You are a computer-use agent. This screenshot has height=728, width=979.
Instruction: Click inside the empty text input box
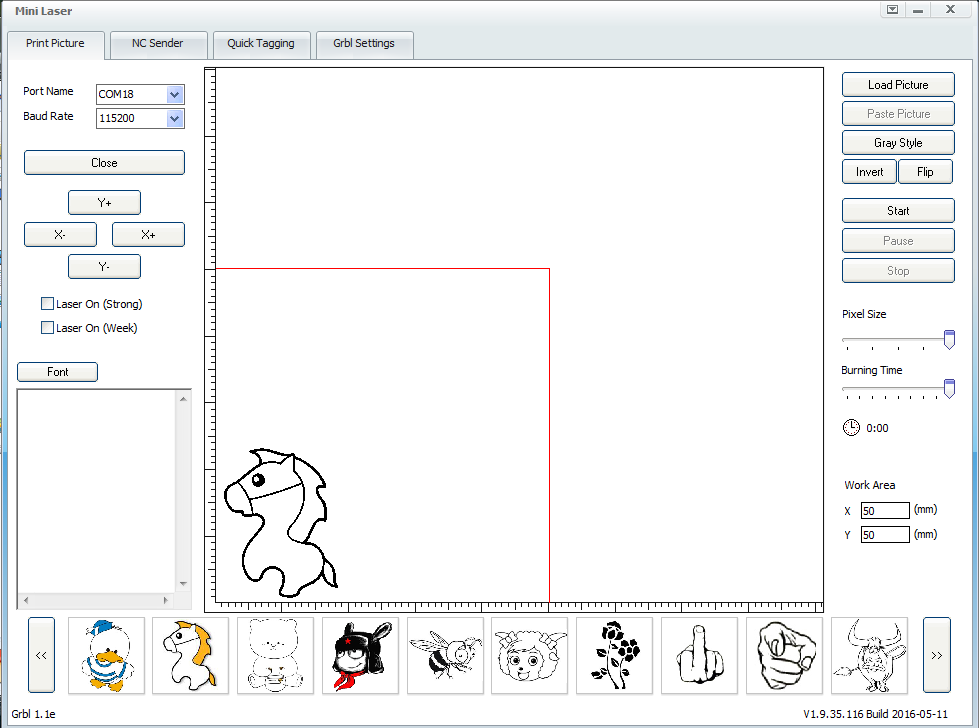tap(96, 491)
